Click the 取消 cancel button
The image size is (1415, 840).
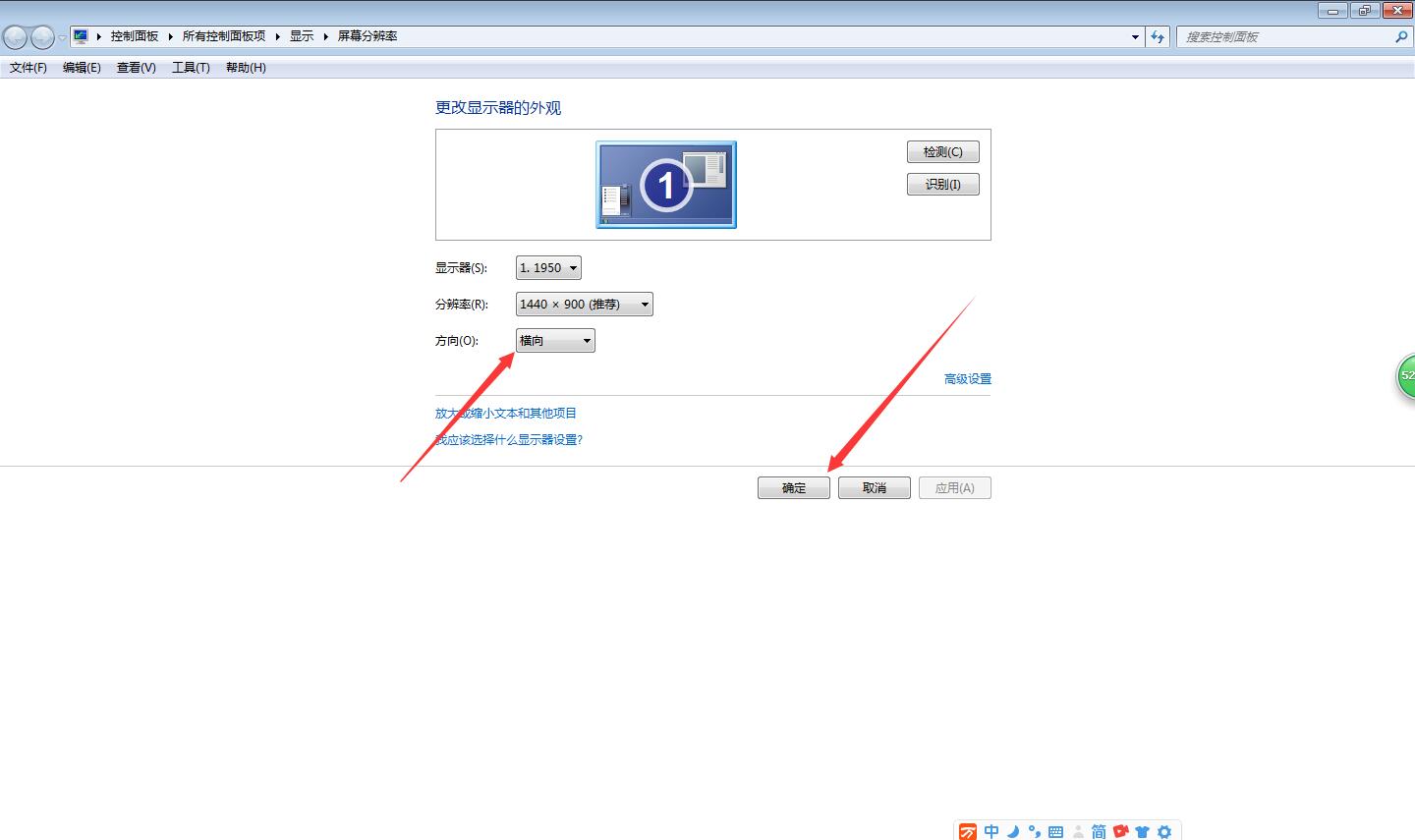(x=875, y=488)
